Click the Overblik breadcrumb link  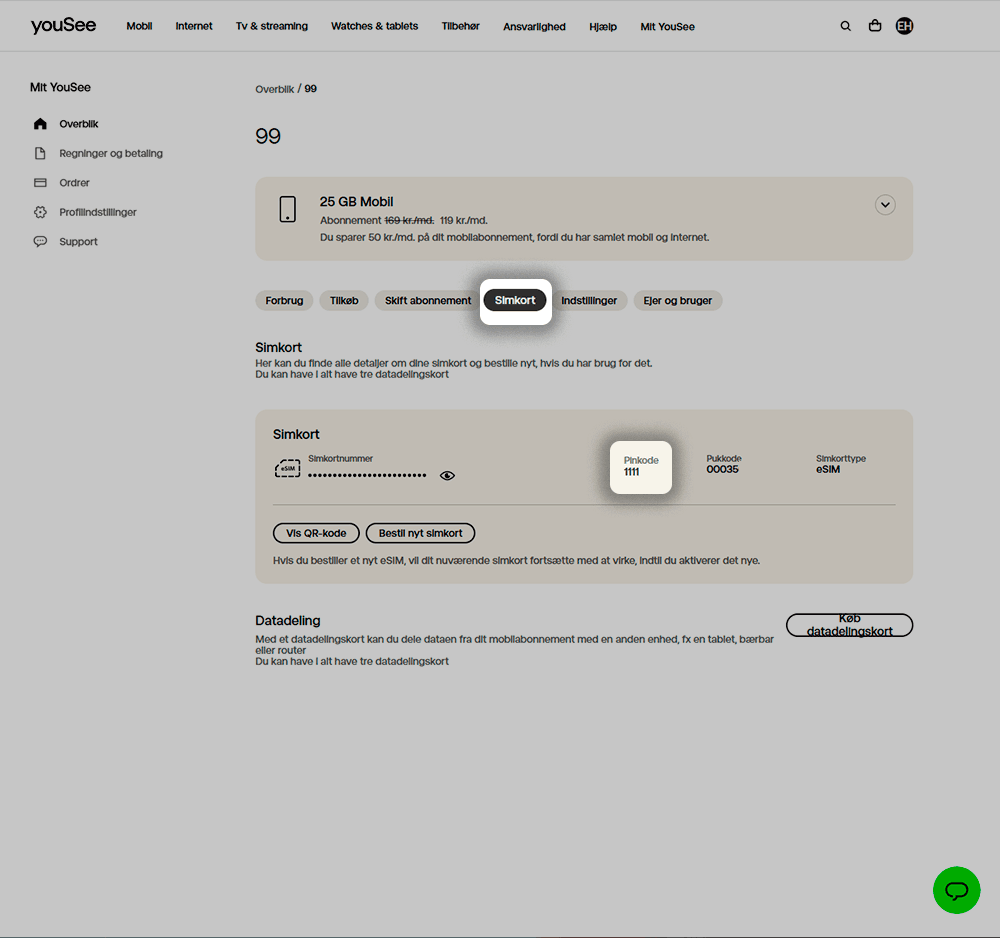(x=274, y=89)
